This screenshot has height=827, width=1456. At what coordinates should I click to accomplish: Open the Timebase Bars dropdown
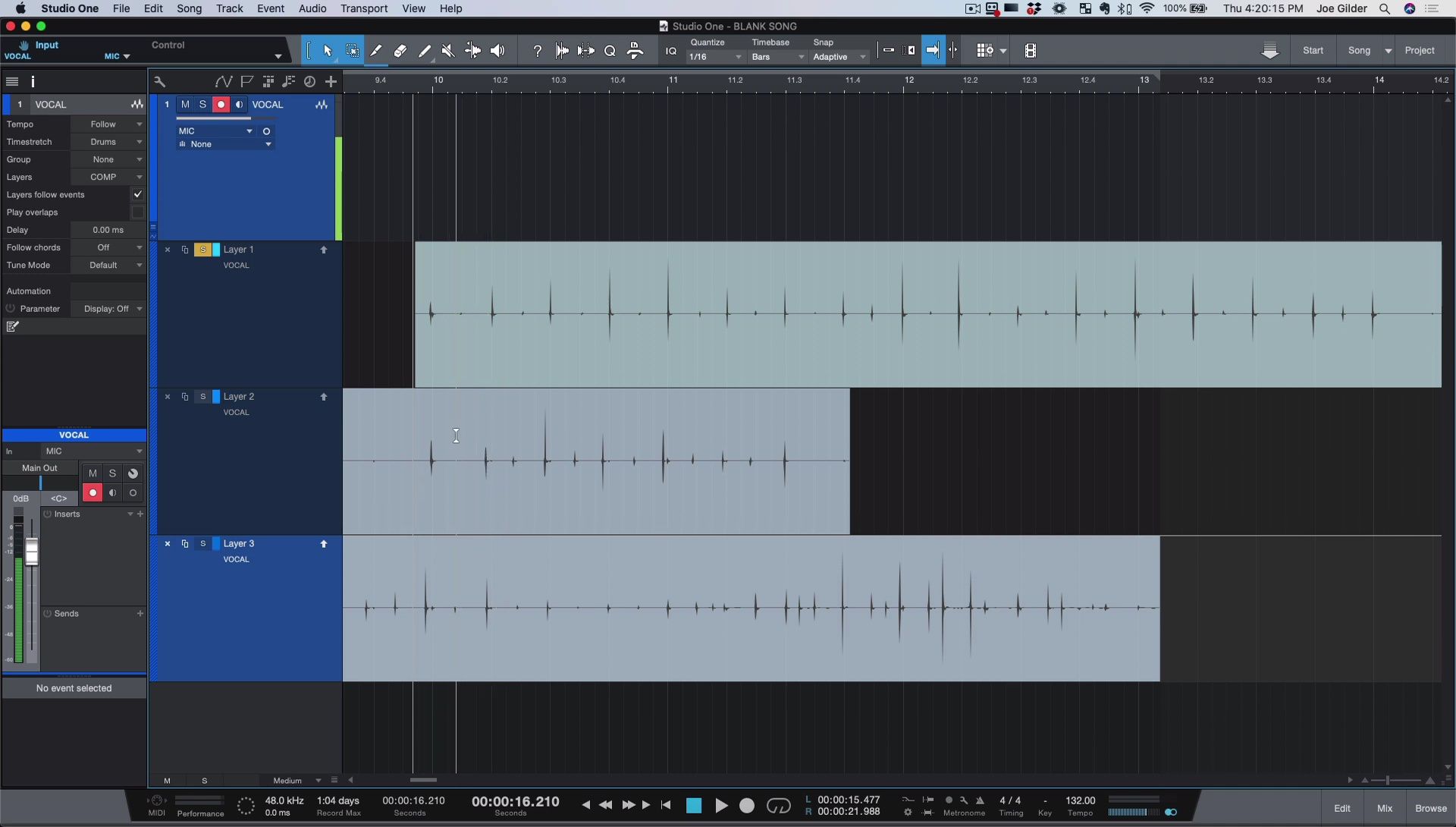coord(777,57)
